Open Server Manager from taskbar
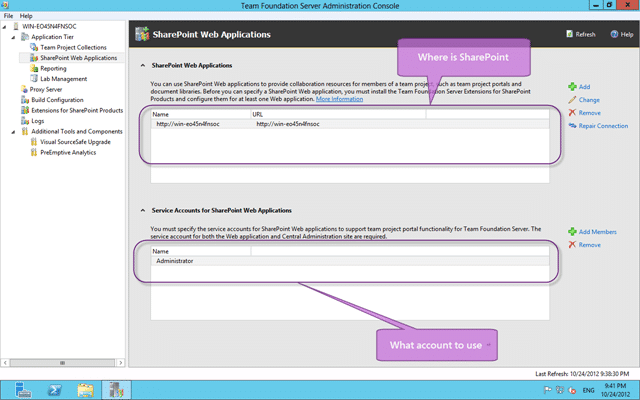640x400 pixels. point(23,390)
